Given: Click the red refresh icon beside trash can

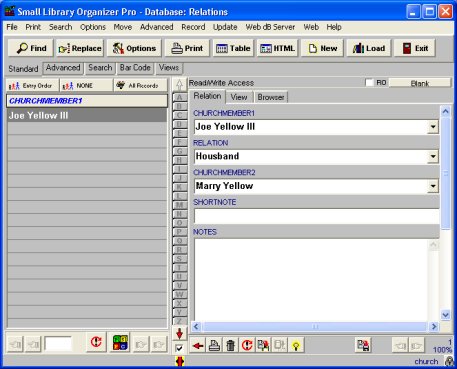Looking at the screenshot, I should pyautogui.click(x=247, y=346).
